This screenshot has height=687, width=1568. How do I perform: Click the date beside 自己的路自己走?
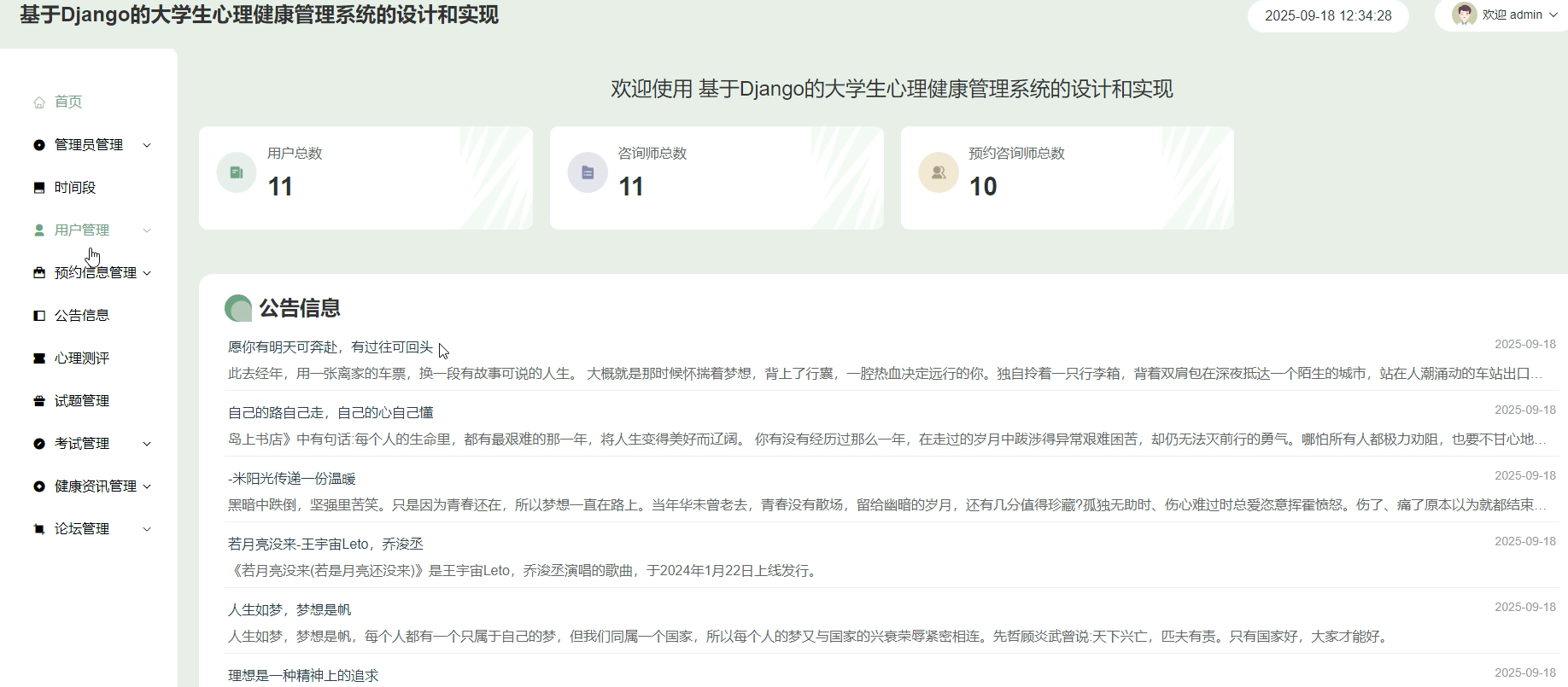pos(1525,410)
